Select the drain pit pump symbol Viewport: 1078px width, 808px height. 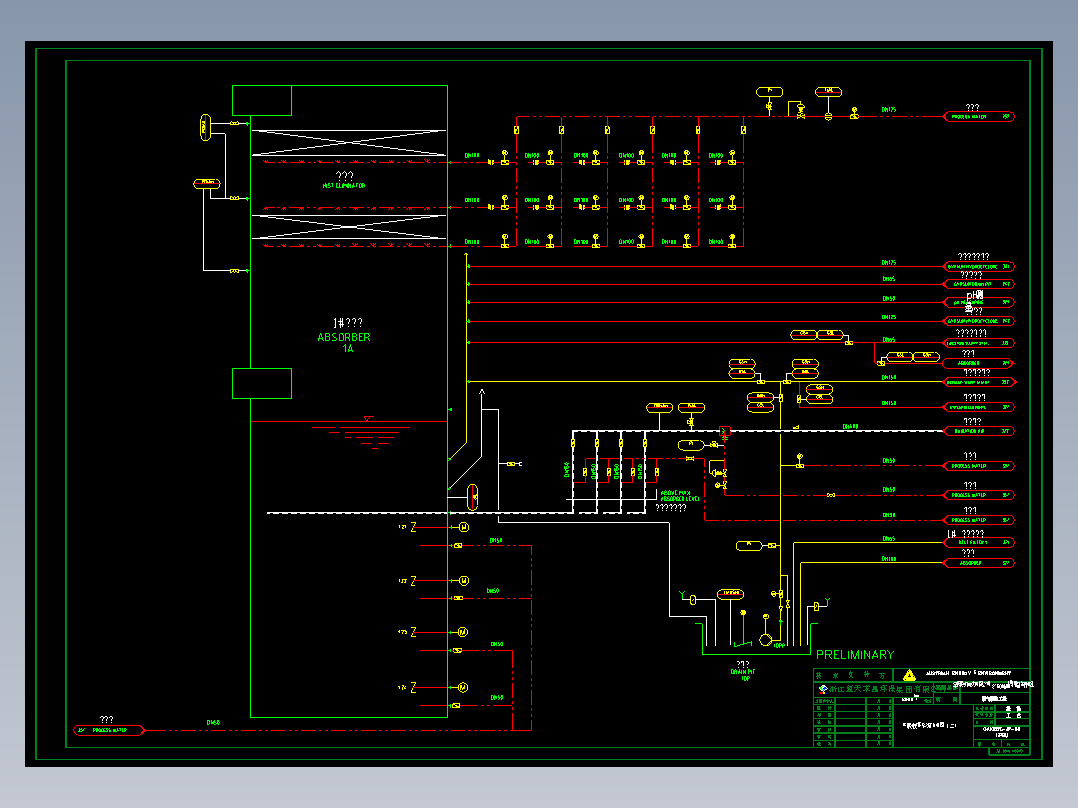765,640
